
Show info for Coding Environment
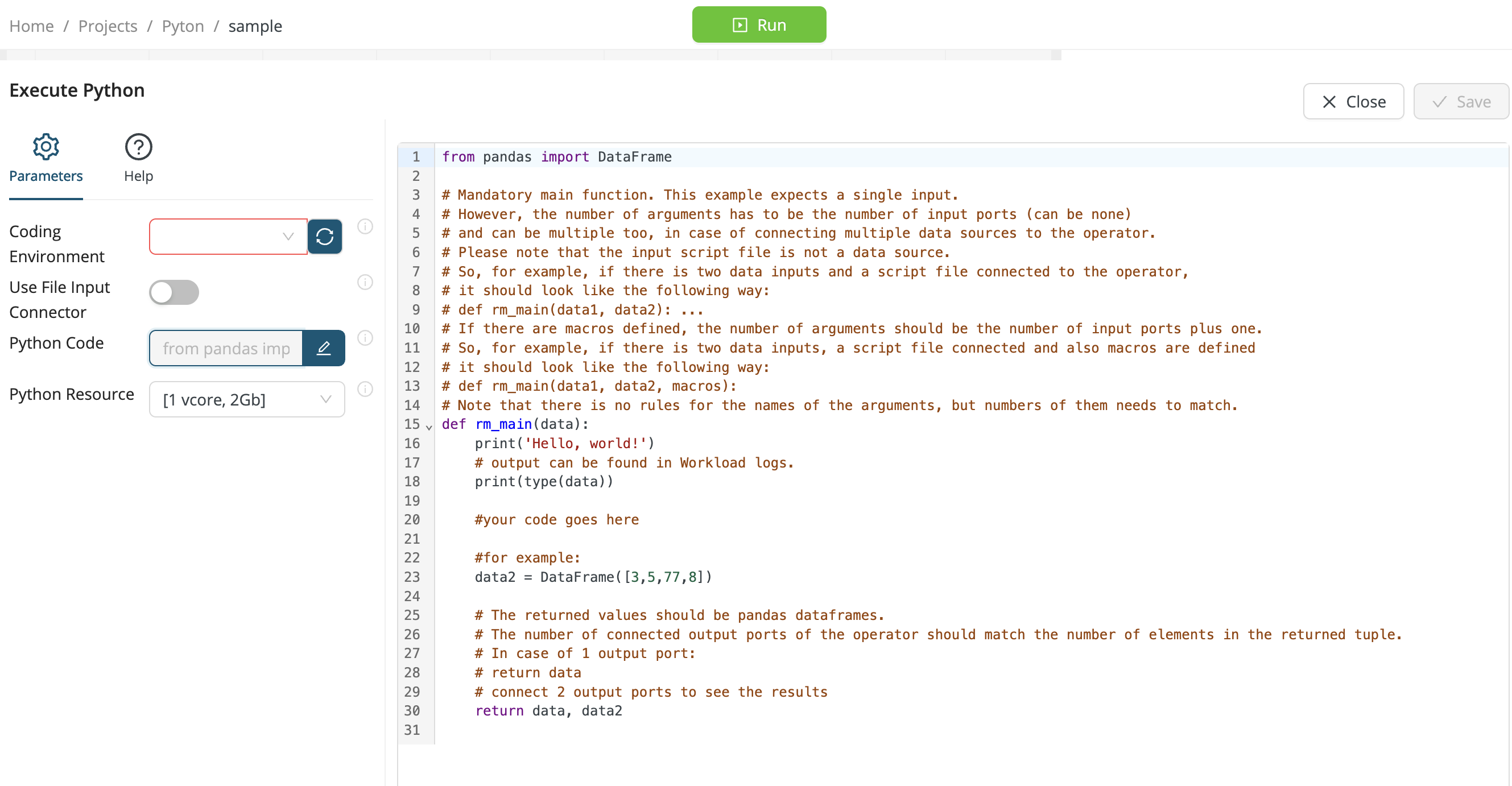click(x=365, y=226)
